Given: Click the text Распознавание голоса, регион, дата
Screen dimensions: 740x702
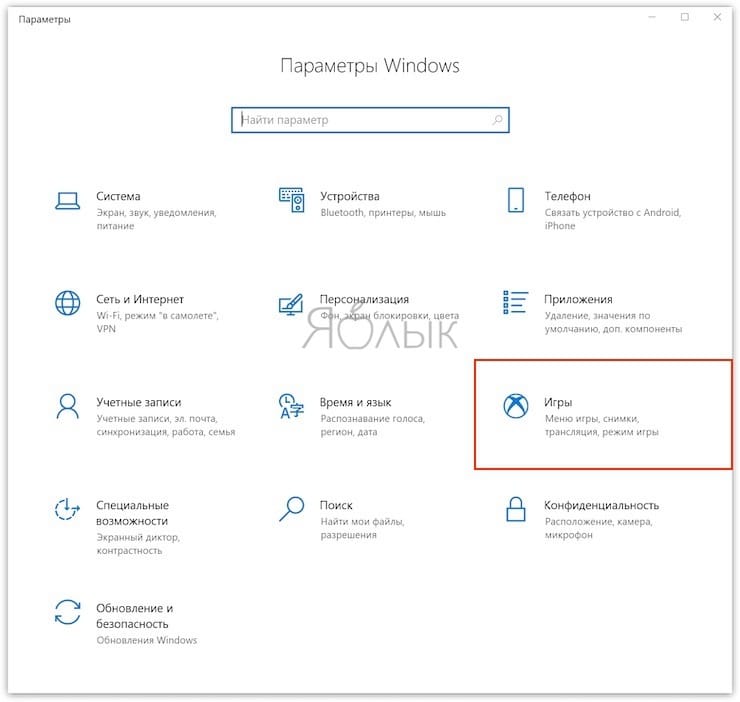Looking at the screenshot, I should click(x=372, y=425).
